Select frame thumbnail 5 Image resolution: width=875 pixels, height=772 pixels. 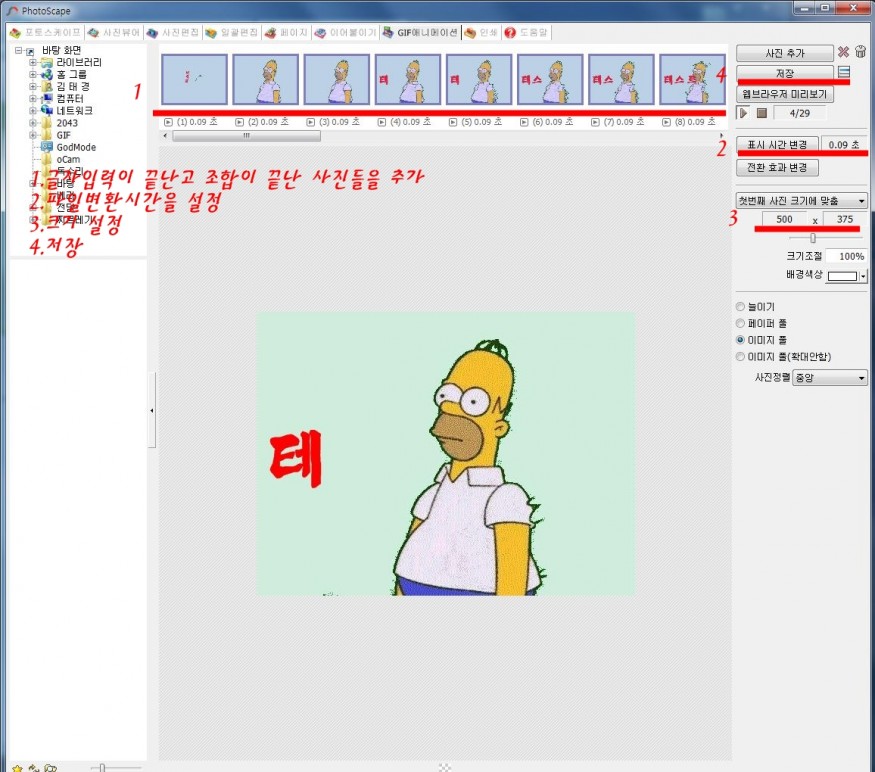479,79
